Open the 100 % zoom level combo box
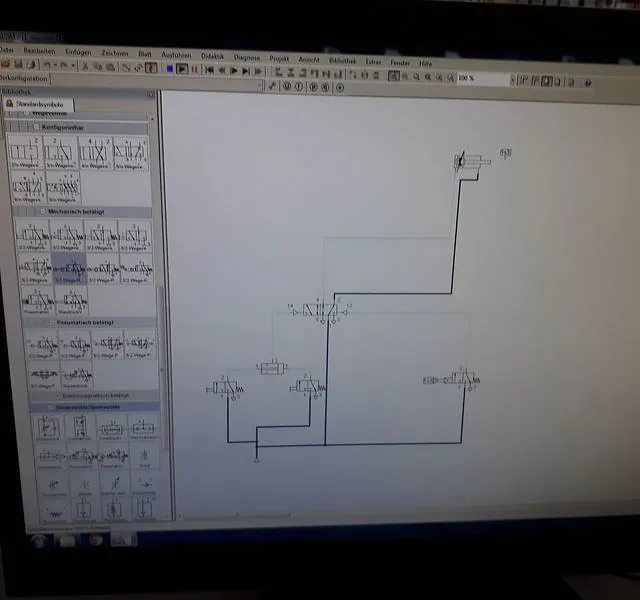 486,78
